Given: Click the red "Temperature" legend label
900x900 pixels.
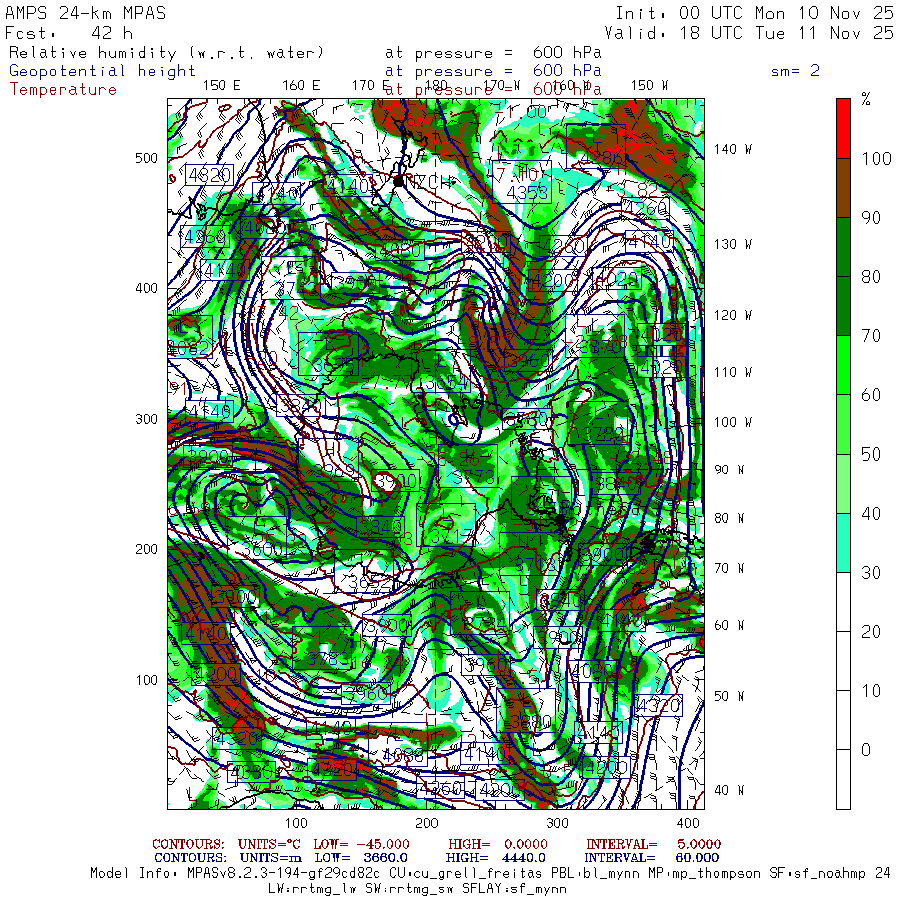Looking at the screenshot, I should (63, 89).
